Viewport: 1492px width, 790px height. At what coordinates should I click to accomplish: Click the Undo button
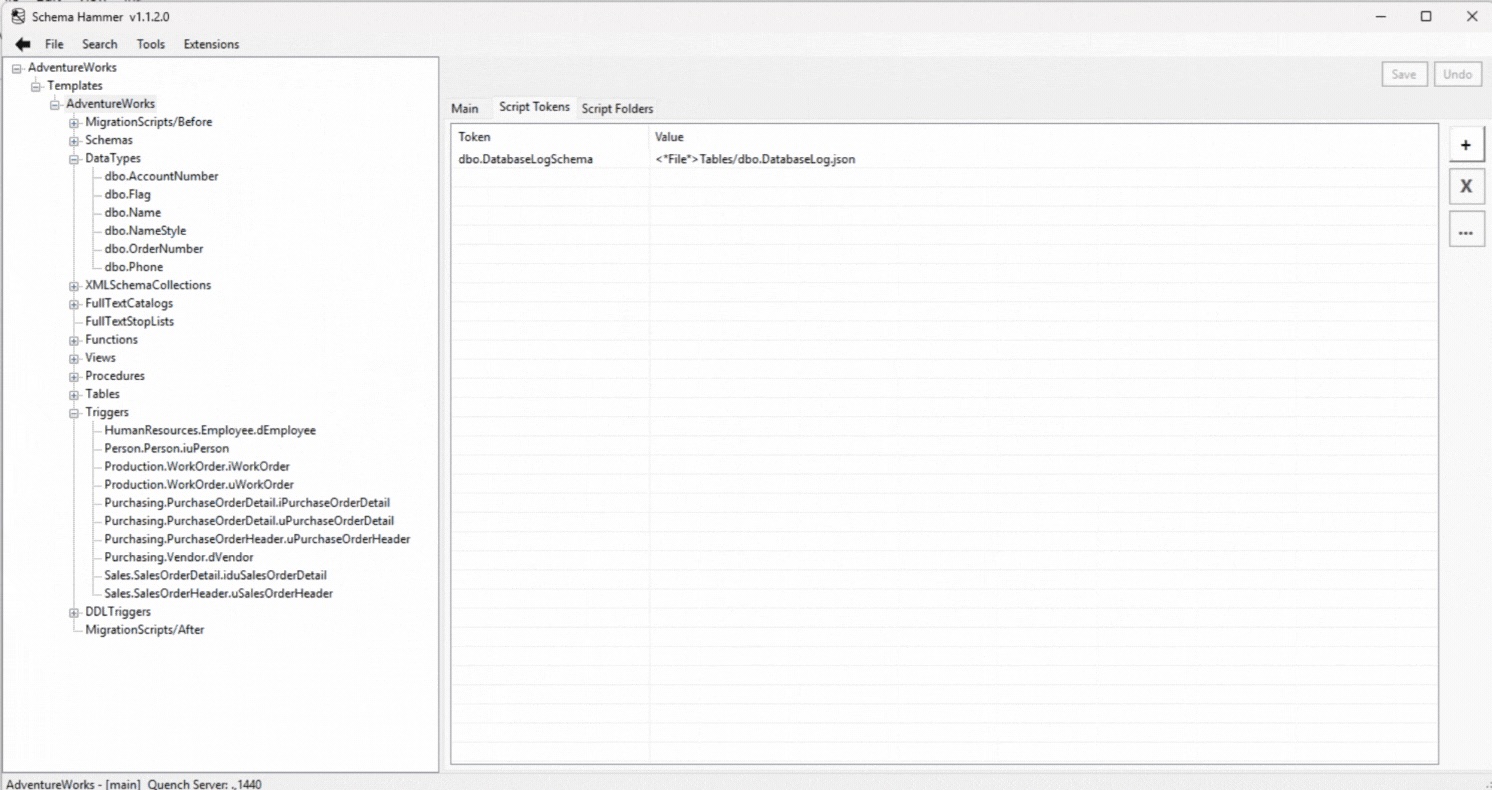(1458, 73)
